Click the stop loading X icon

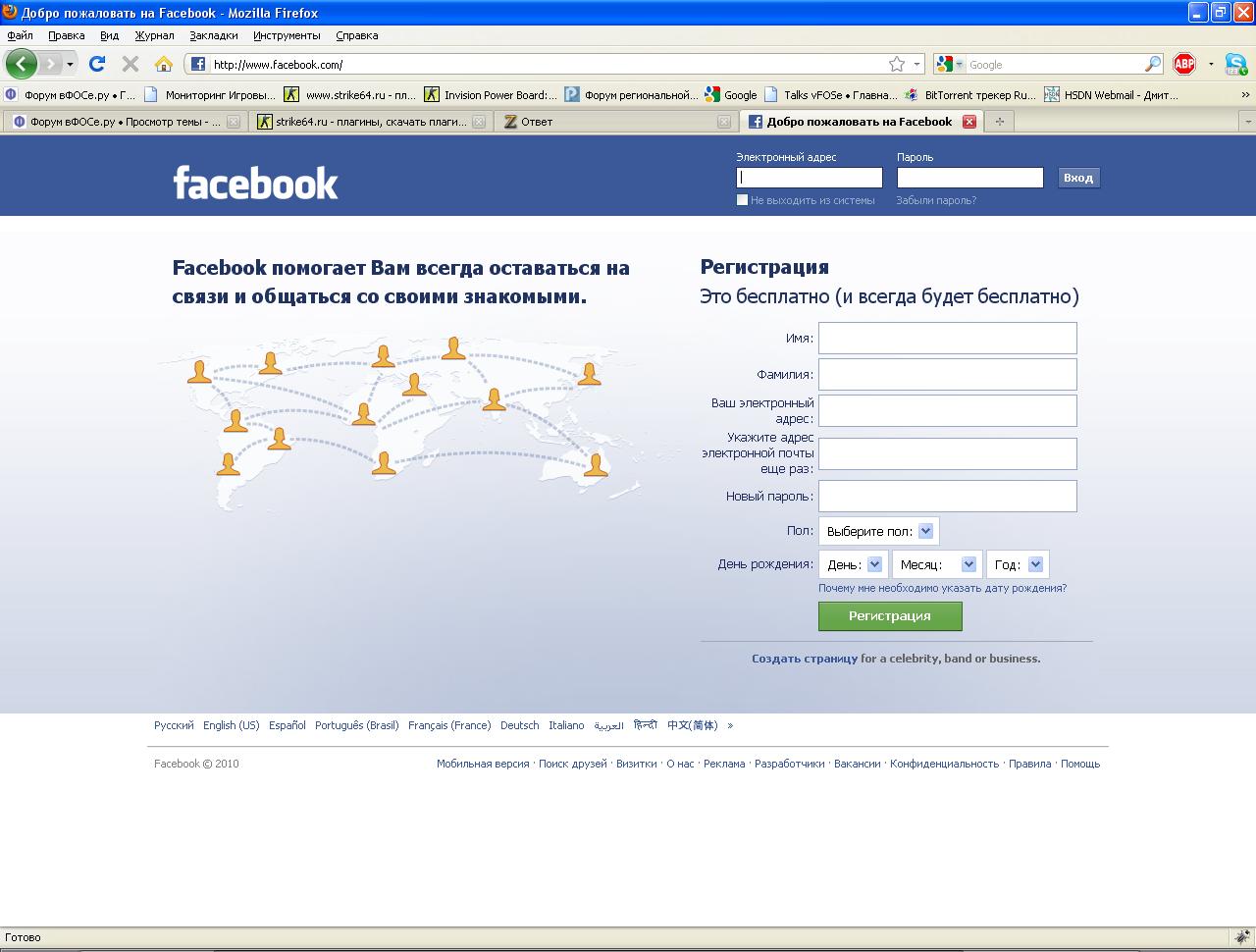tap(130, 65)
